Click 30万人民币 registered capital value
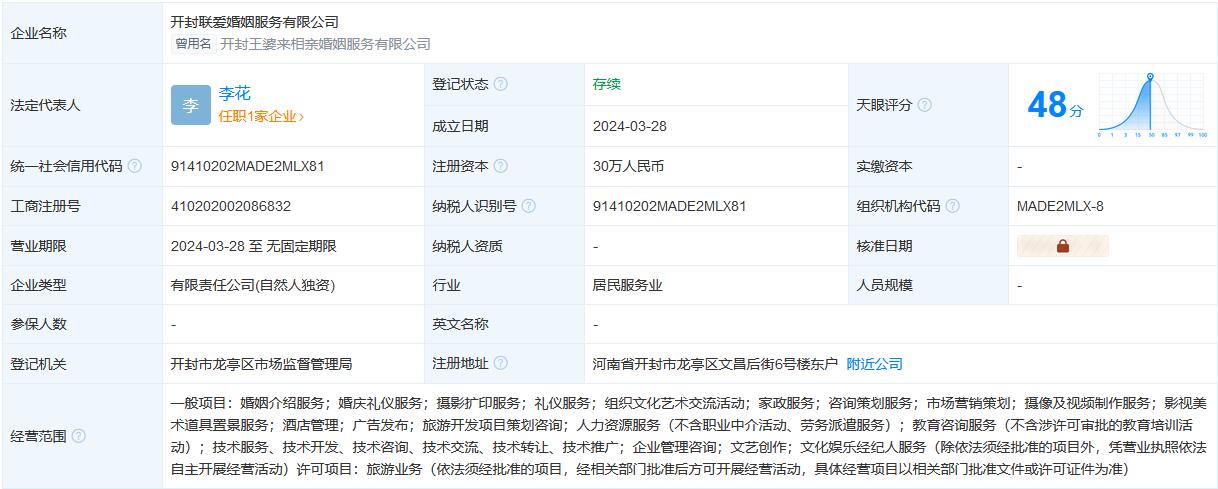 [628, 166]
